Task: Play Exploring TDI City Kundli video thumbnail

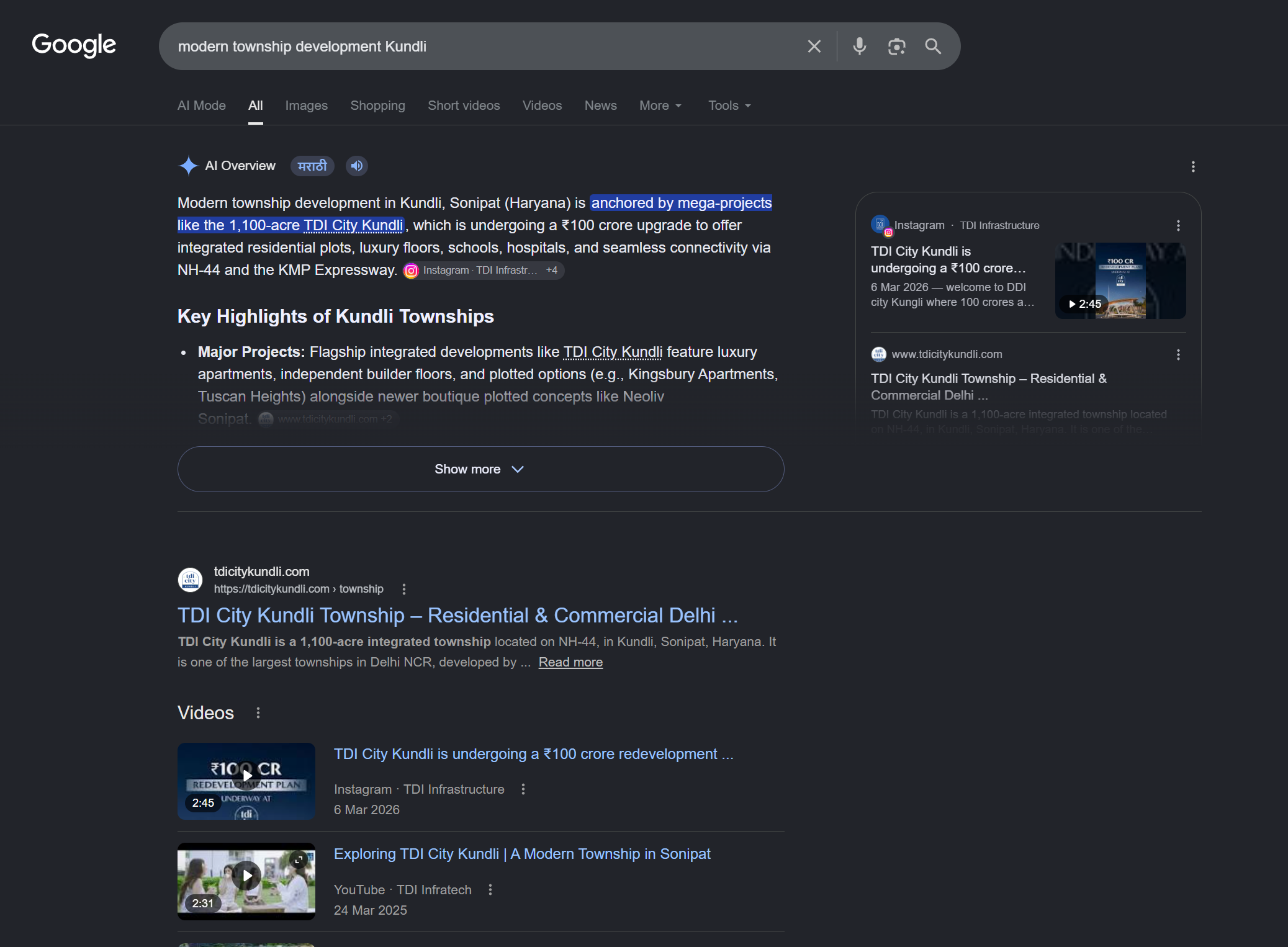Action: pyautogui.click(x=246, y=881)
